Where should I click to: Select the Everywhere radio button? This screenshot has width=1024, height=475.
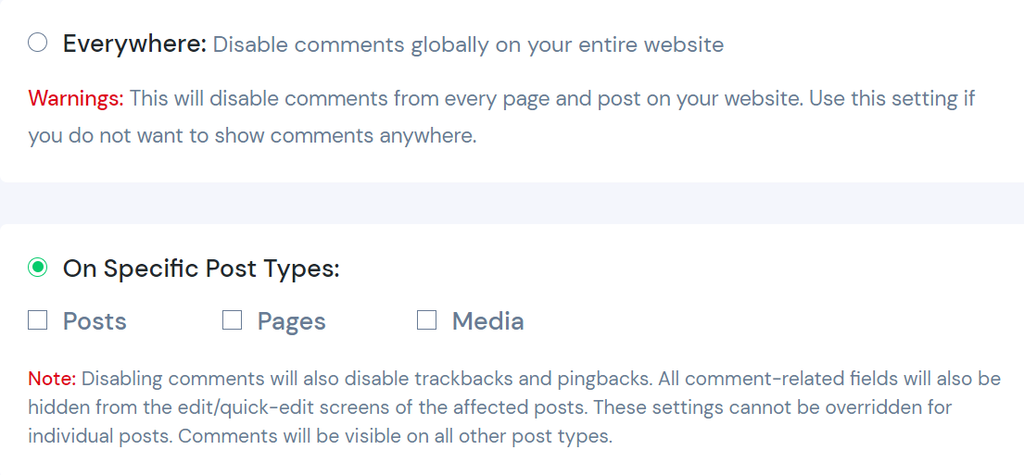coord(38,43)
